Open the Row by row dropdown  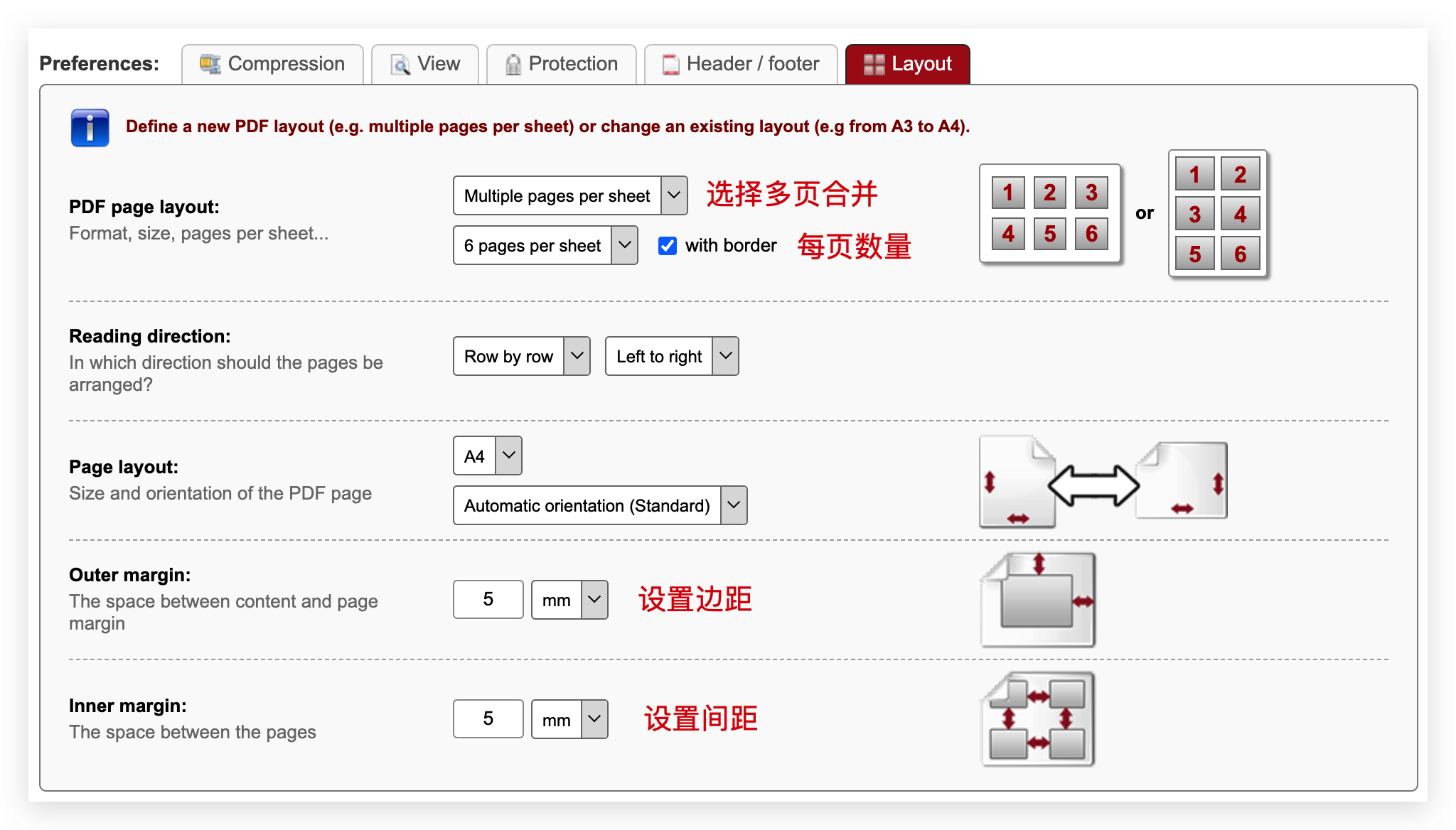(521, 356)
